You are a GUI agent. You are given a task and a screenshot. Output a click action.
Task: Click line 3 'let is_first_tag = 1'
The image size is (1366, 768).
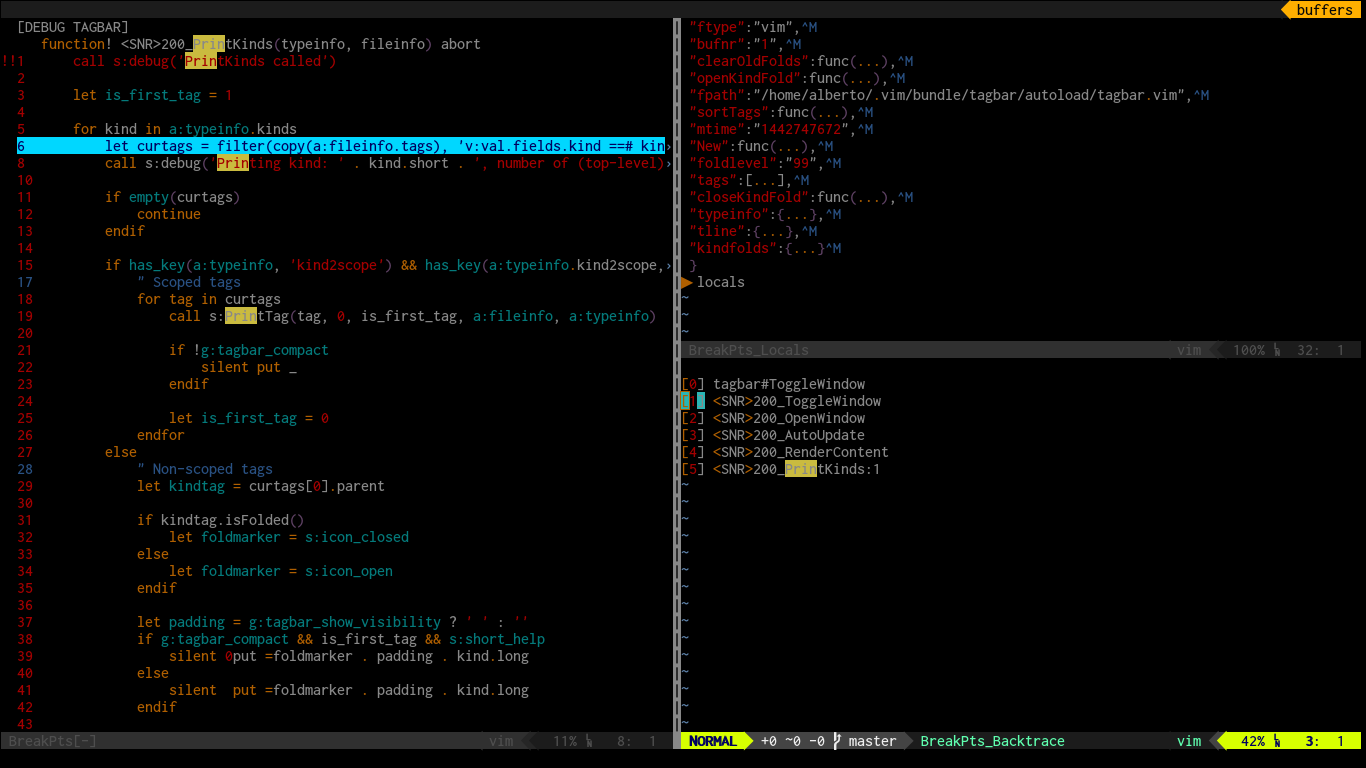153,95
